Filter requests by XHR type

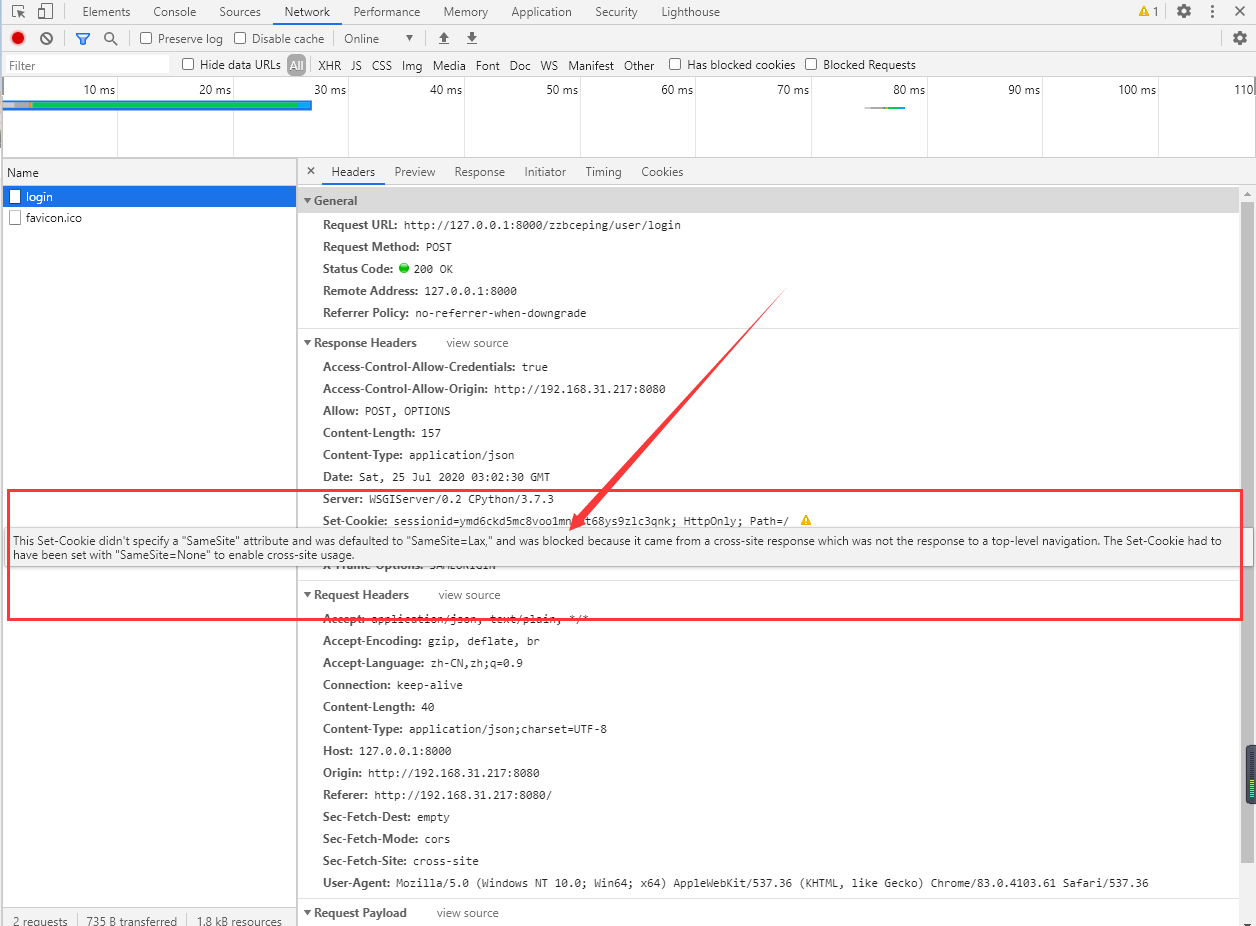point(329,65)
